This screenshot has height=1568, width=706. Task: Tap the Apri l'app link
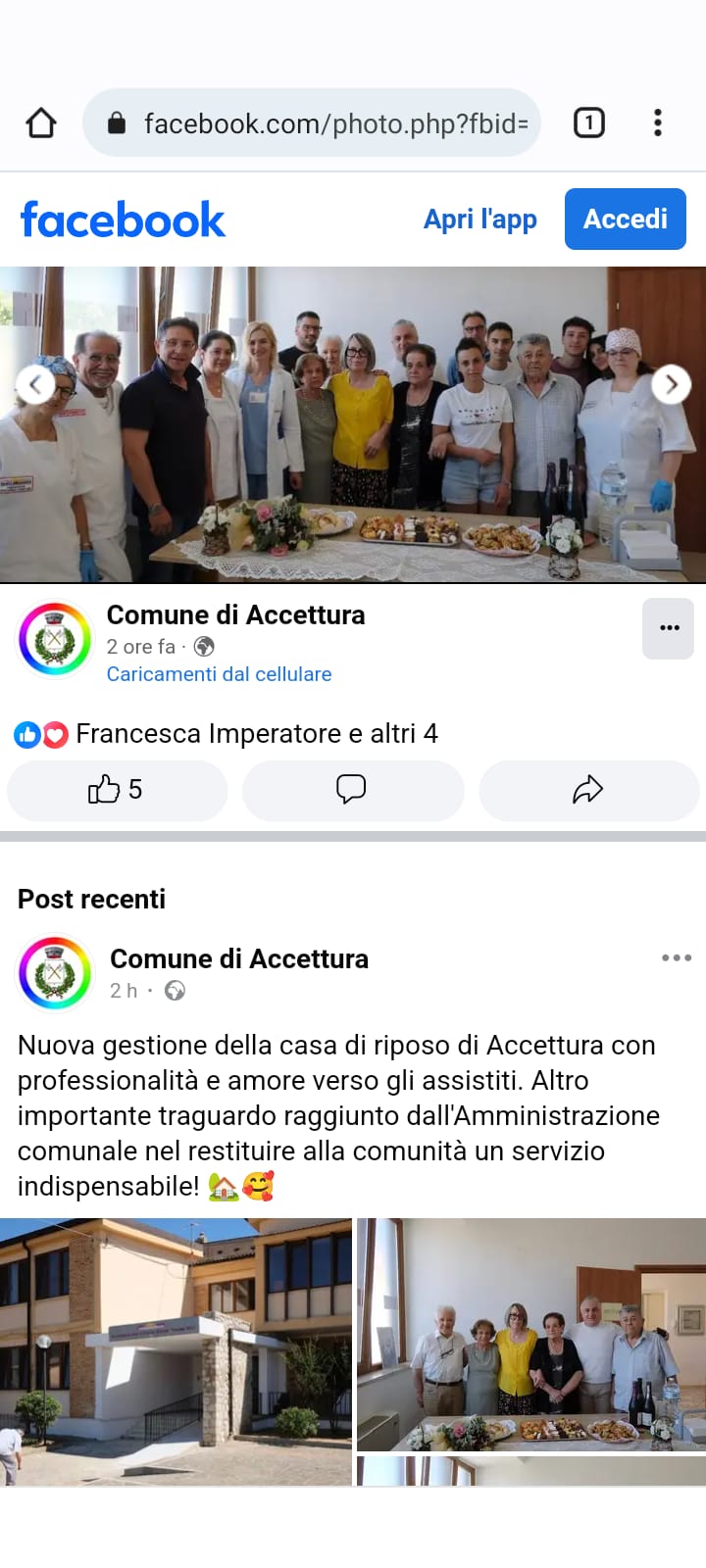(480, 219)
